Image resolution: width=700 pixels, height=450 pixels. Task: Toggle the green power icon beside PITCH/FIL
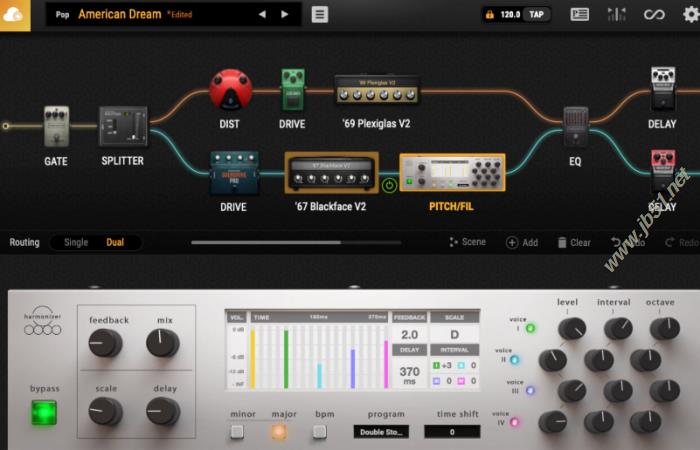point(389,185)
